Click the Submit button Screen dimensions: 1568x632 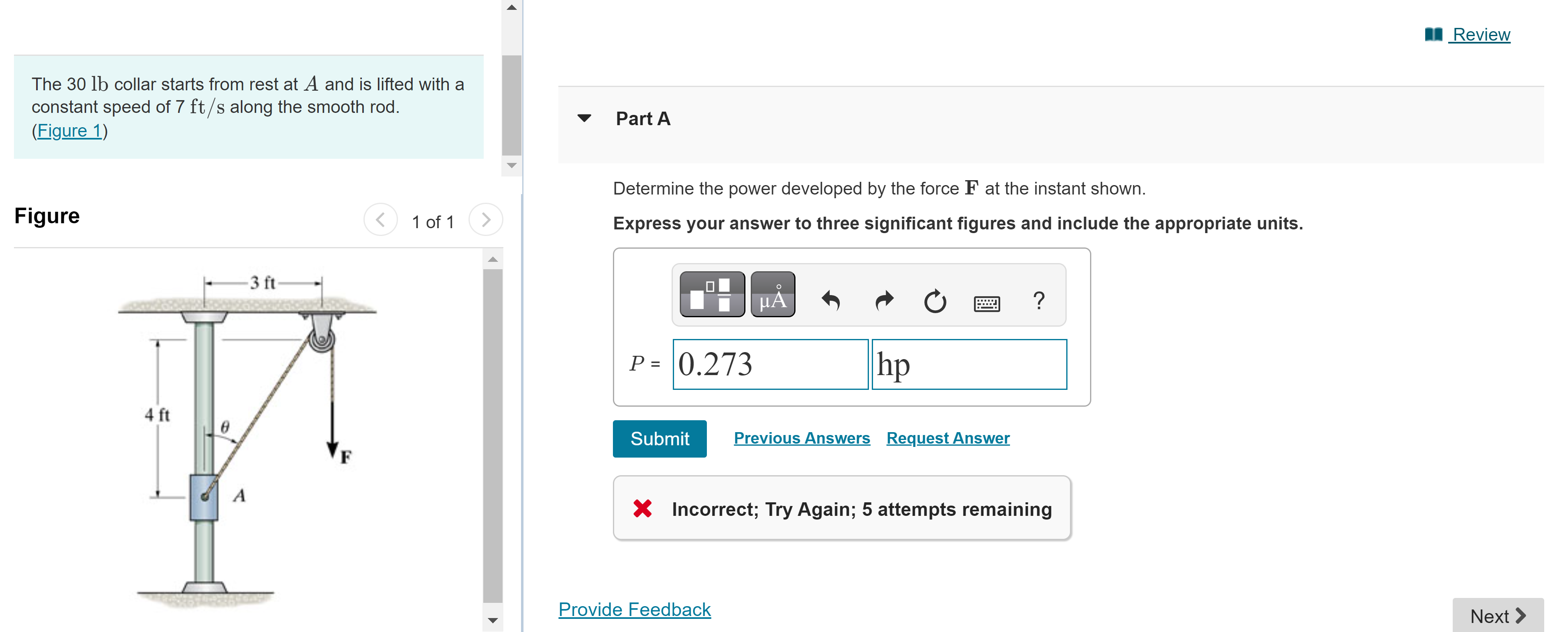tap(659, 438)
